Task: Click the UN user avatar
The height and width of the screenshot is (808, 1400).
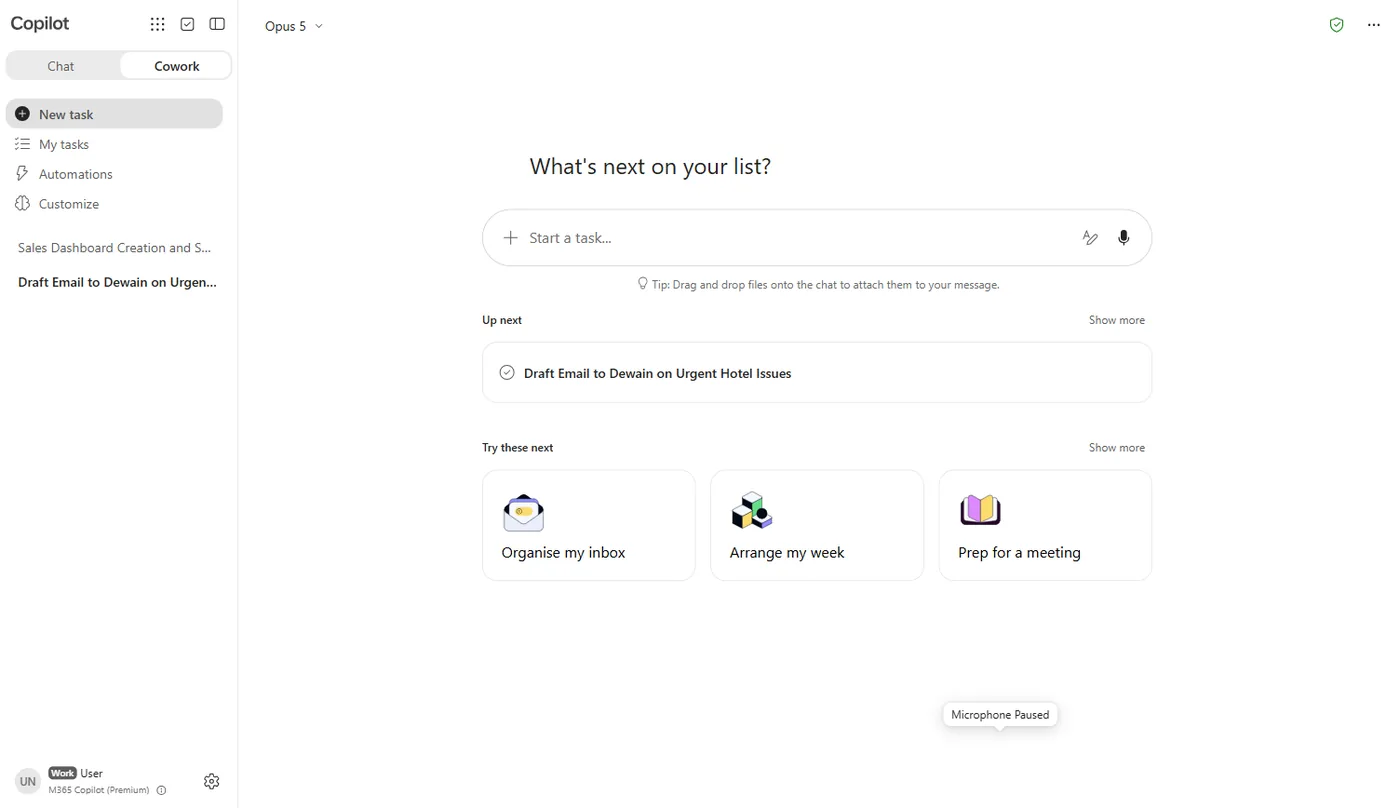Action: pos(28,781)
